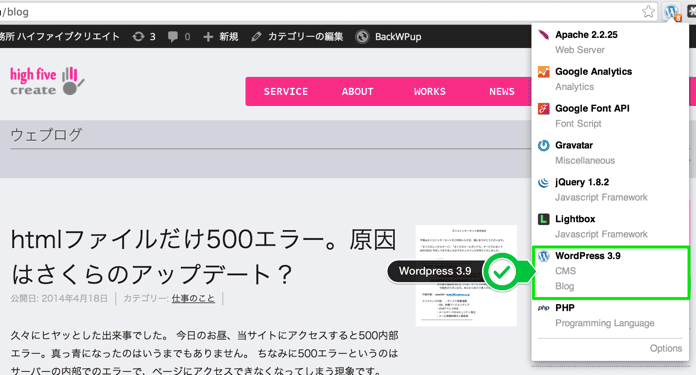
Task: Click the Web Server category text
Action: pyautogui.click(x=580, y=50)
